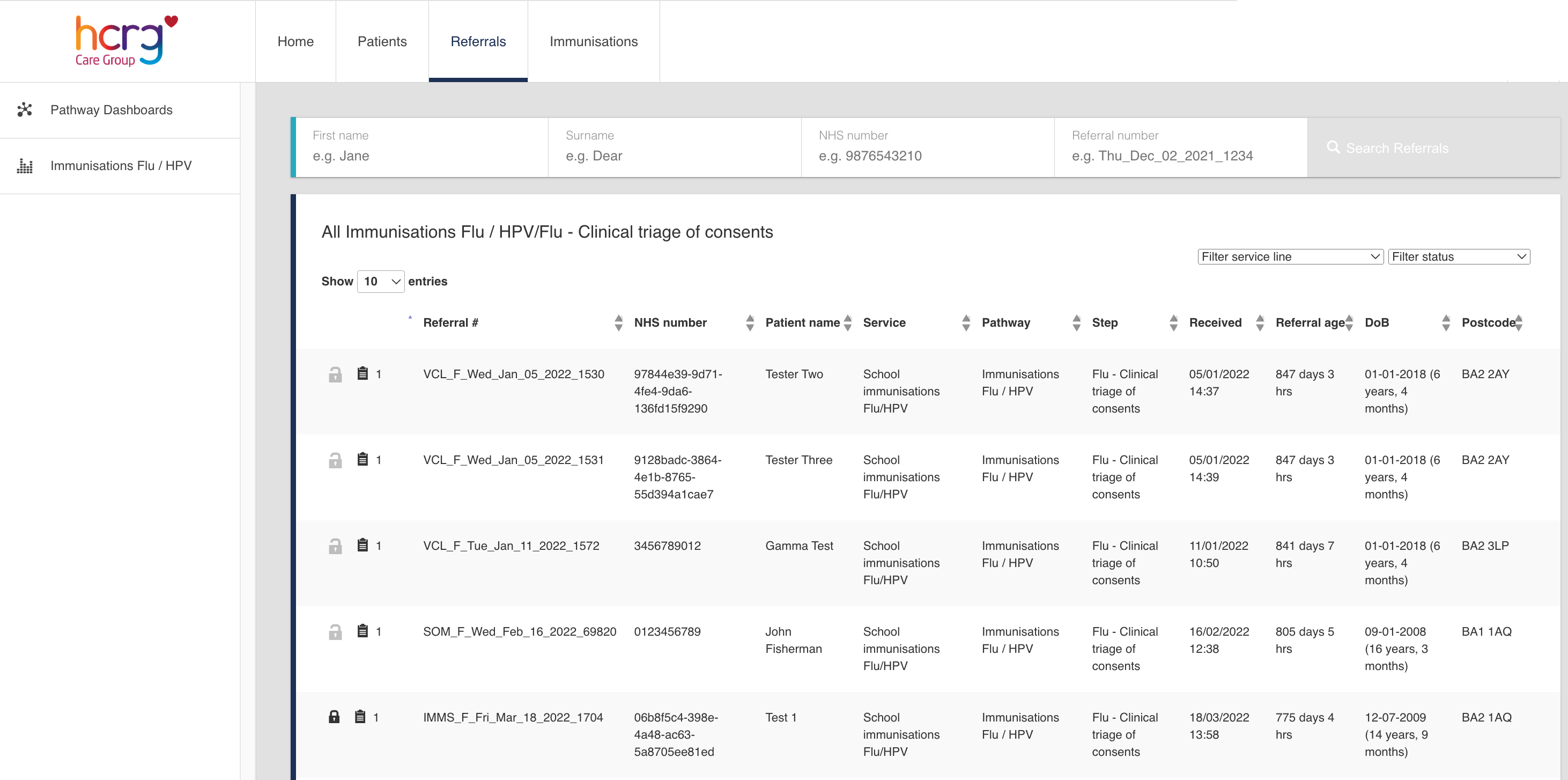The width and height of the screenshot is (1568, 780).
Task: Click the clipboard icon in the Tester Two row
Action: coord(362,373)
